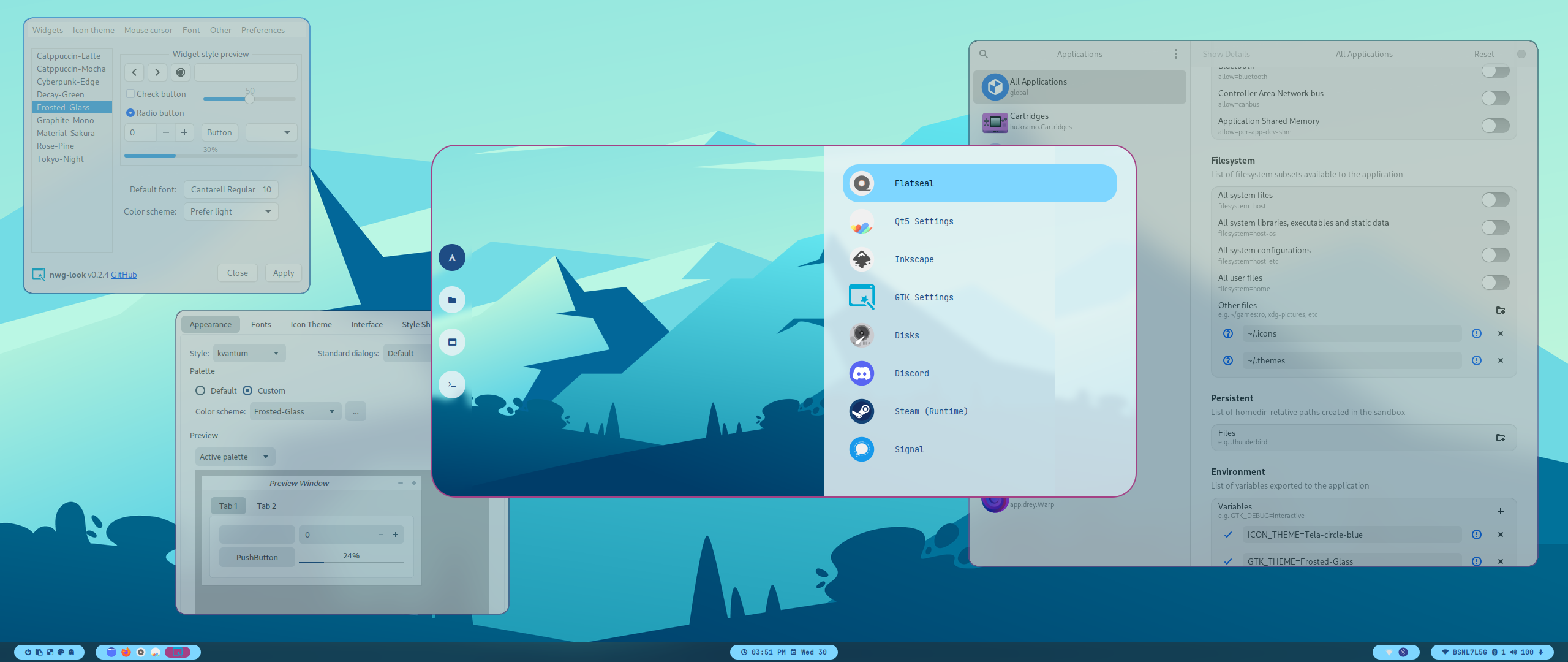Add a new environment variable
This screenshot has width=1568, height=662.
coord(1500,511)
